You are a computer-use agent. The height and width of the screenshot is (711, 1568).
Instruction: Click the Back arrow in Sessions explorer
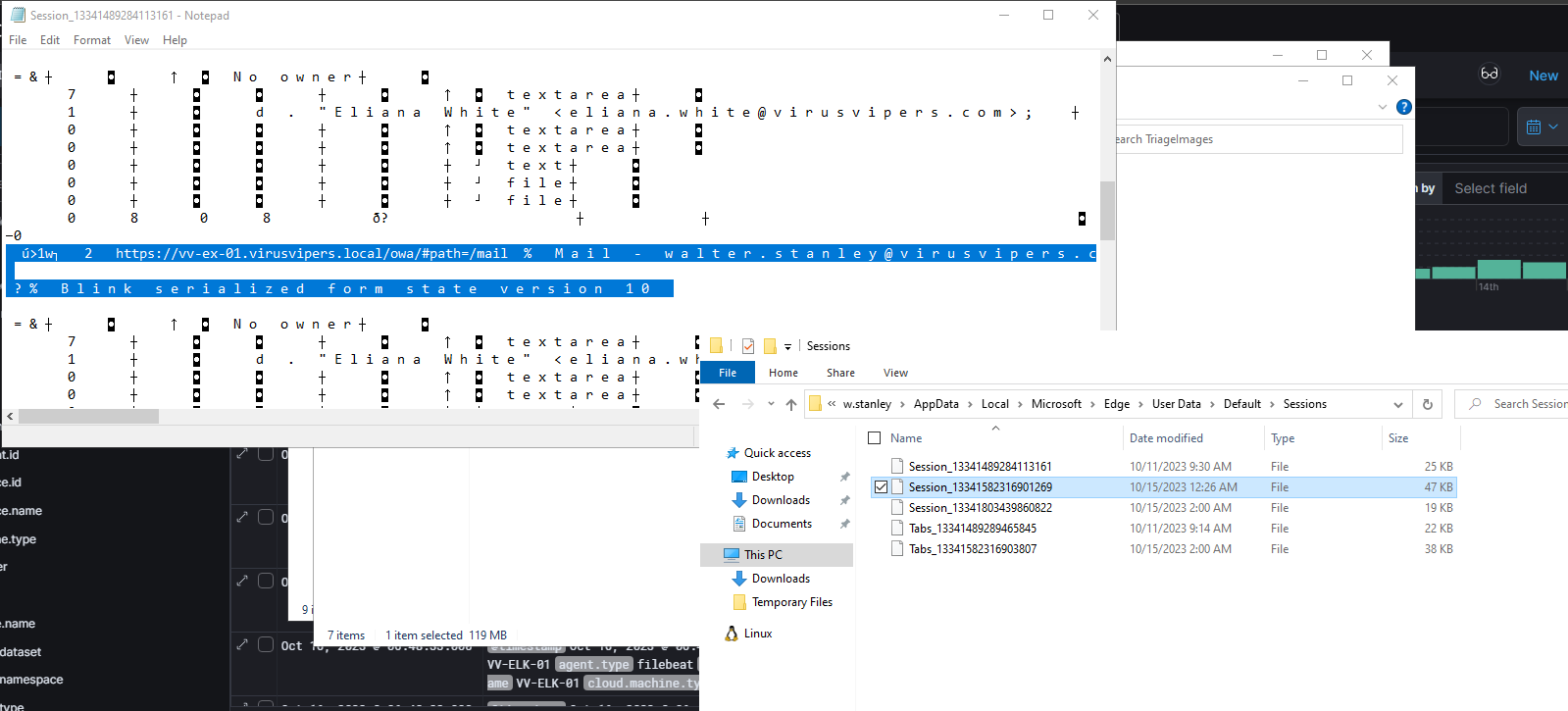pos(719,404)
